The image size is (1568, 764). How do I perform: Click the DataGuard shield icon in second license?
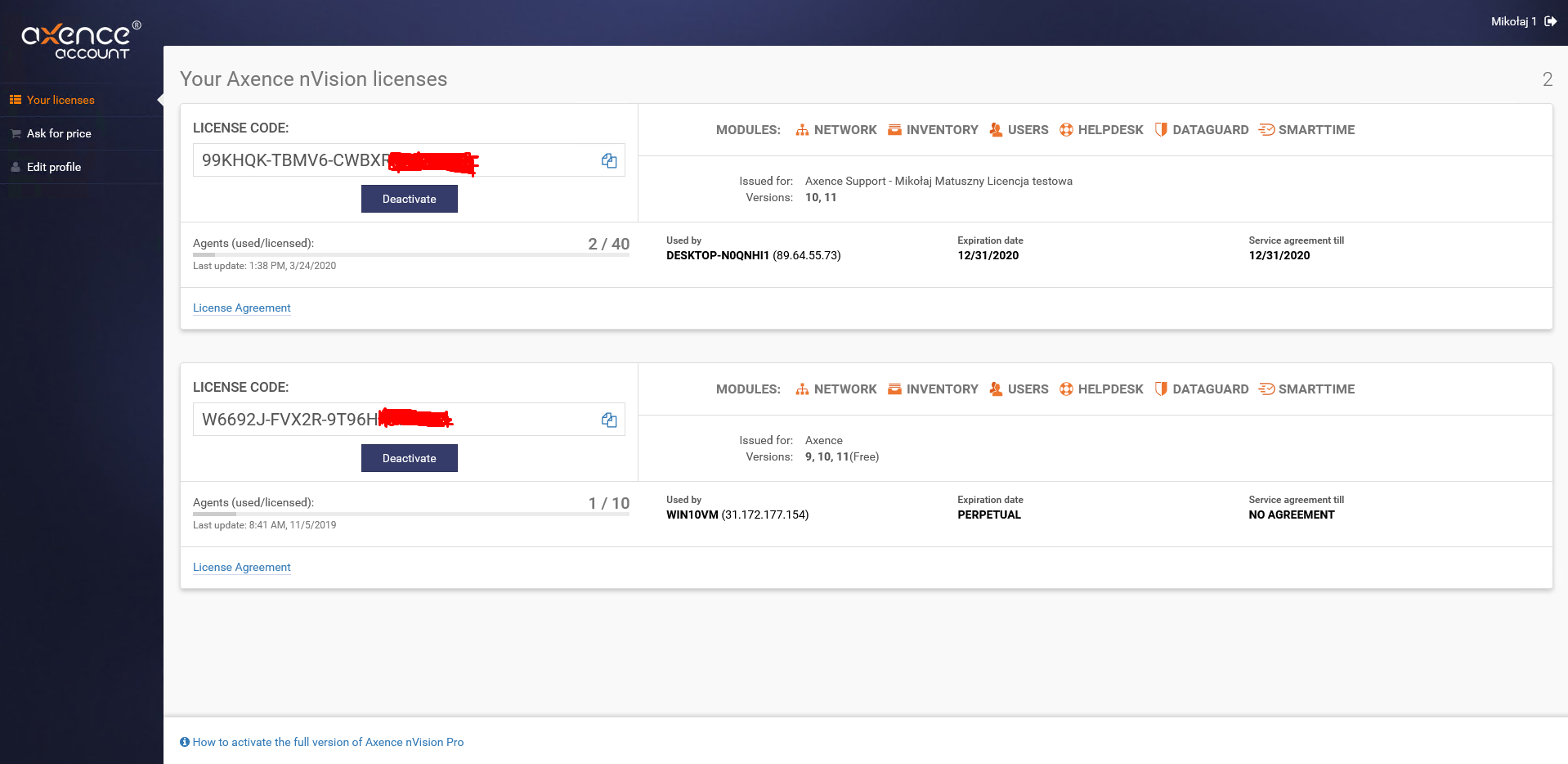(x=1160, y=389)
